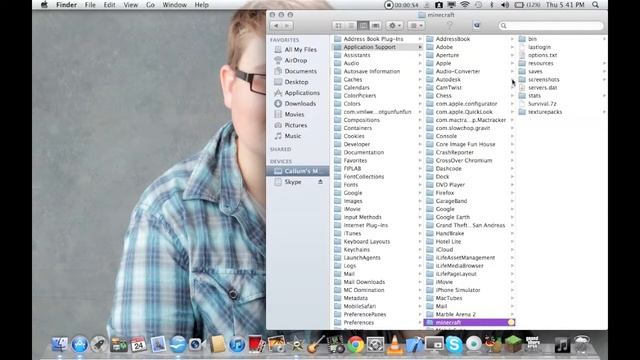Select the Application Support folder

tap(377, 47)
